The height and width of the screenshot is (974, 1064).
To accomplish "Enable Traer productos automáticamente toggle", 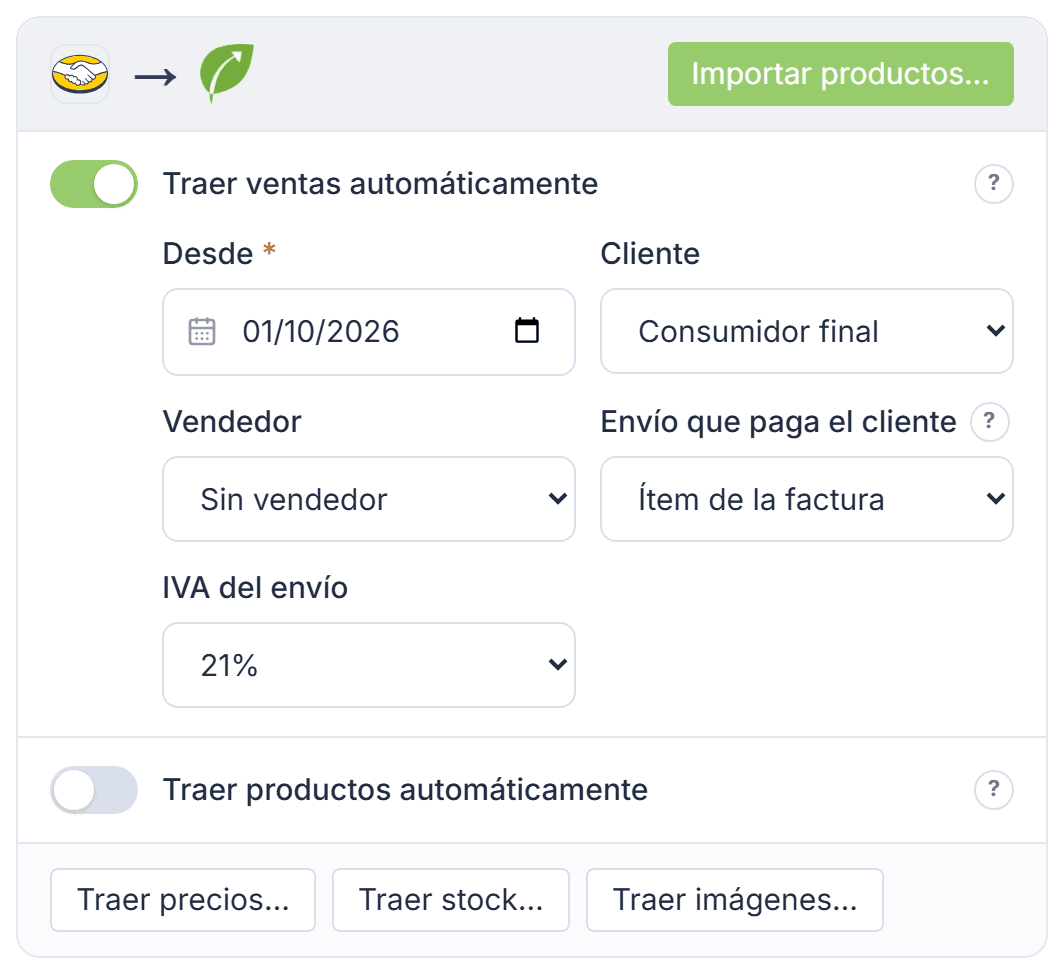I will pos(94,790).
